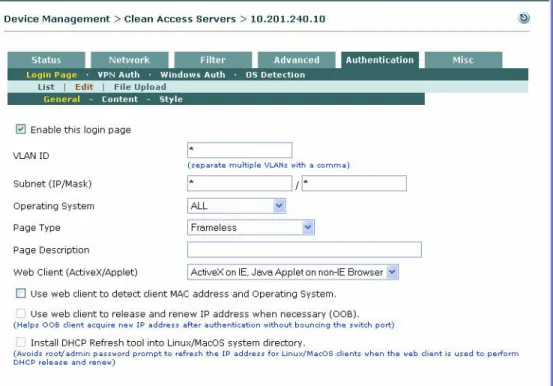The height and width of the screenshot is (386, 553).
Task: Open Windows Auth submenu
Action: click(193, 75)
